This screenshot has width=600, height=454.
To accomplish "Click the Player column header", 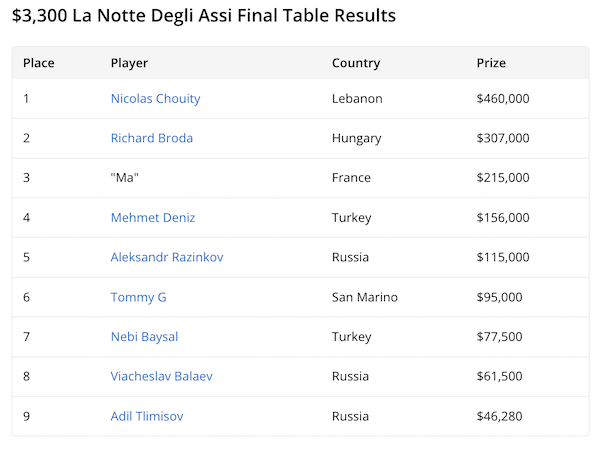I will [x=129, y=63].
